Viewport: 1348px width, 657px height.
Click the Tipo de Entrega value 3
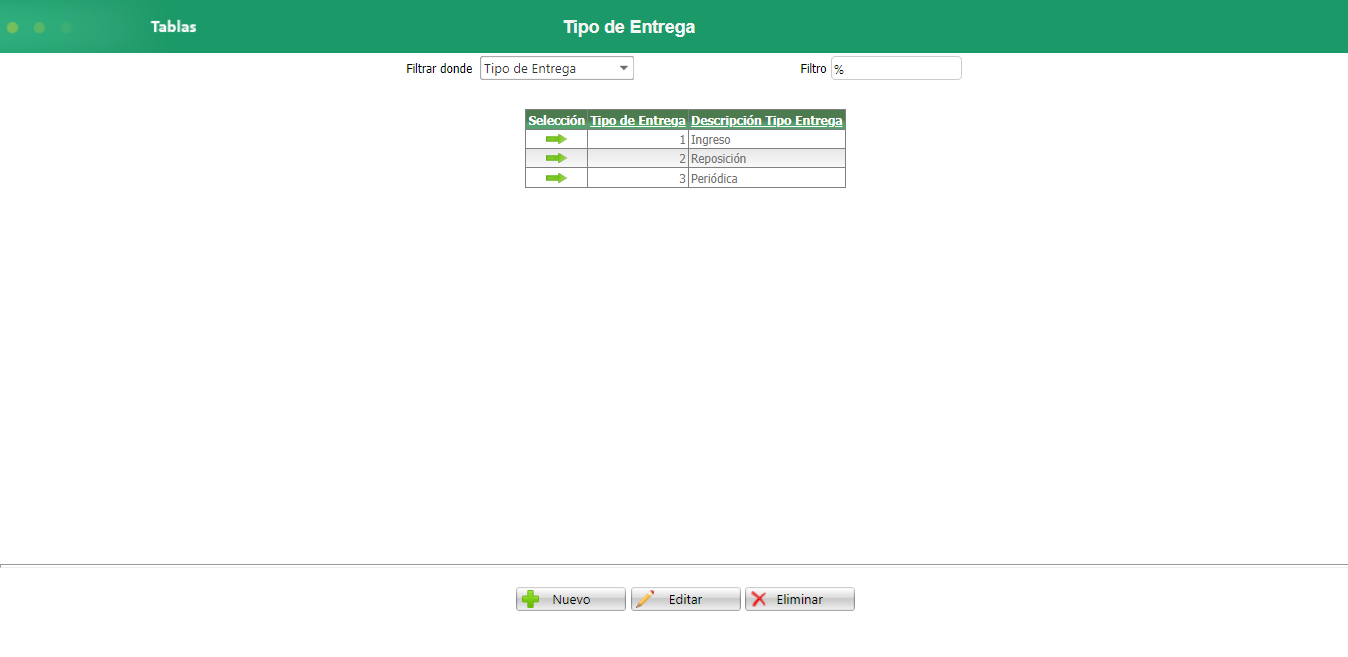638,178
